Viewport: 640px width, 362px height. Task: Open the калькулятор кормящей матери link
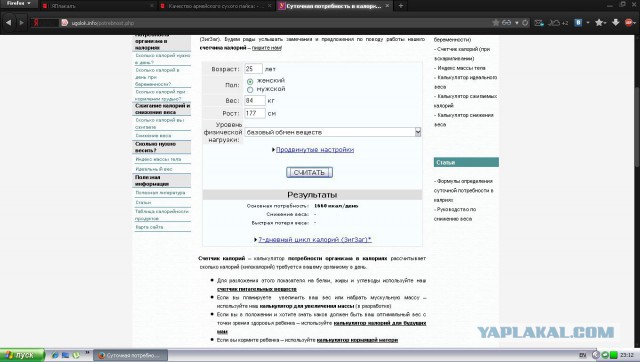tap(357, 340)
